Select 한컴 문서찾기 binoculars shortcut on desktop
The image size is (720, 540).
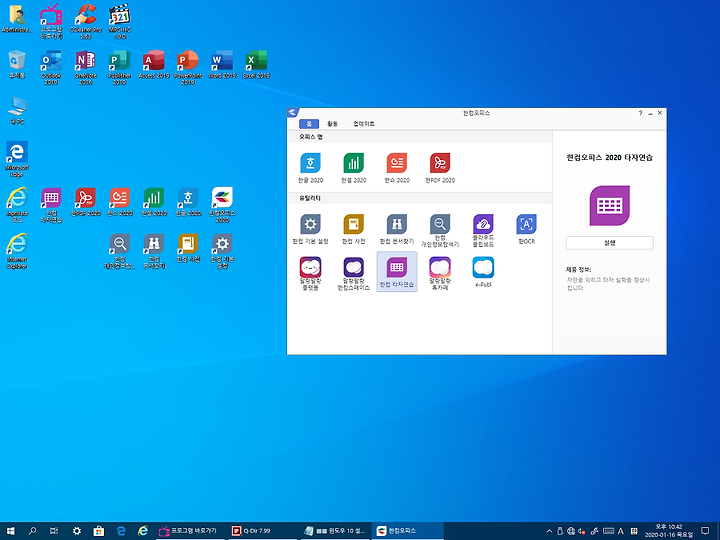pyautogui.click(x=154, y=251)
